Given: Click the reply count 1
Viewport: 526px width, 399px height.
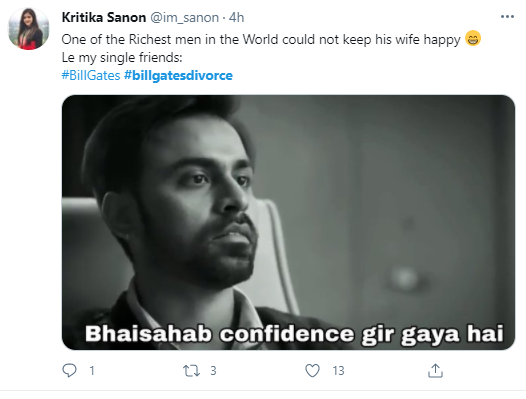Looking at the screenshot, I should [x=92, y=371].
